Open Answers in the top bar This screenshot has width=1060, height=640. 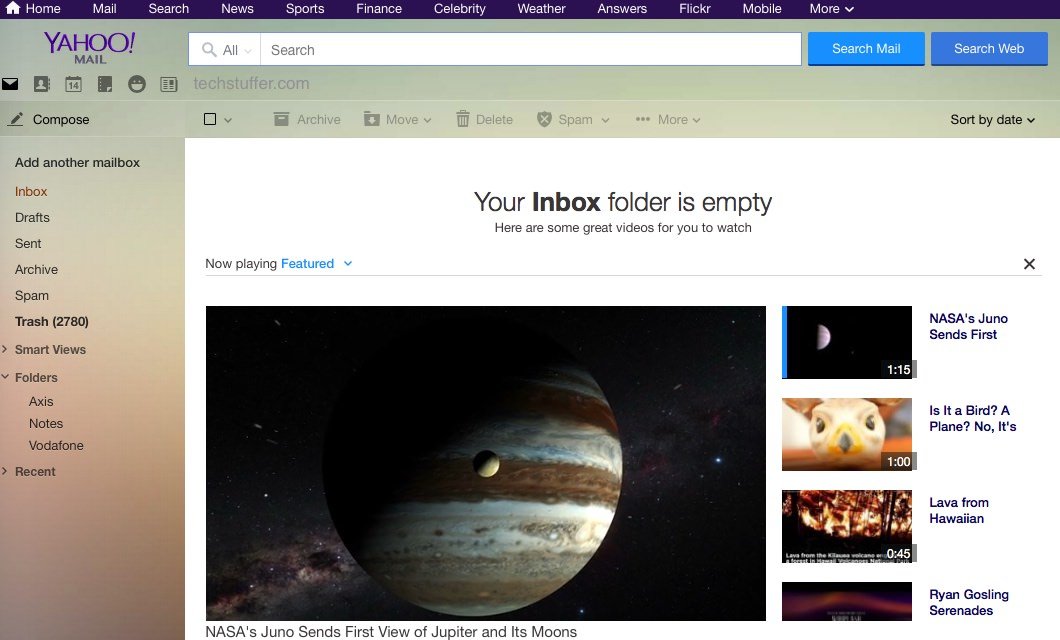point(622,9)
